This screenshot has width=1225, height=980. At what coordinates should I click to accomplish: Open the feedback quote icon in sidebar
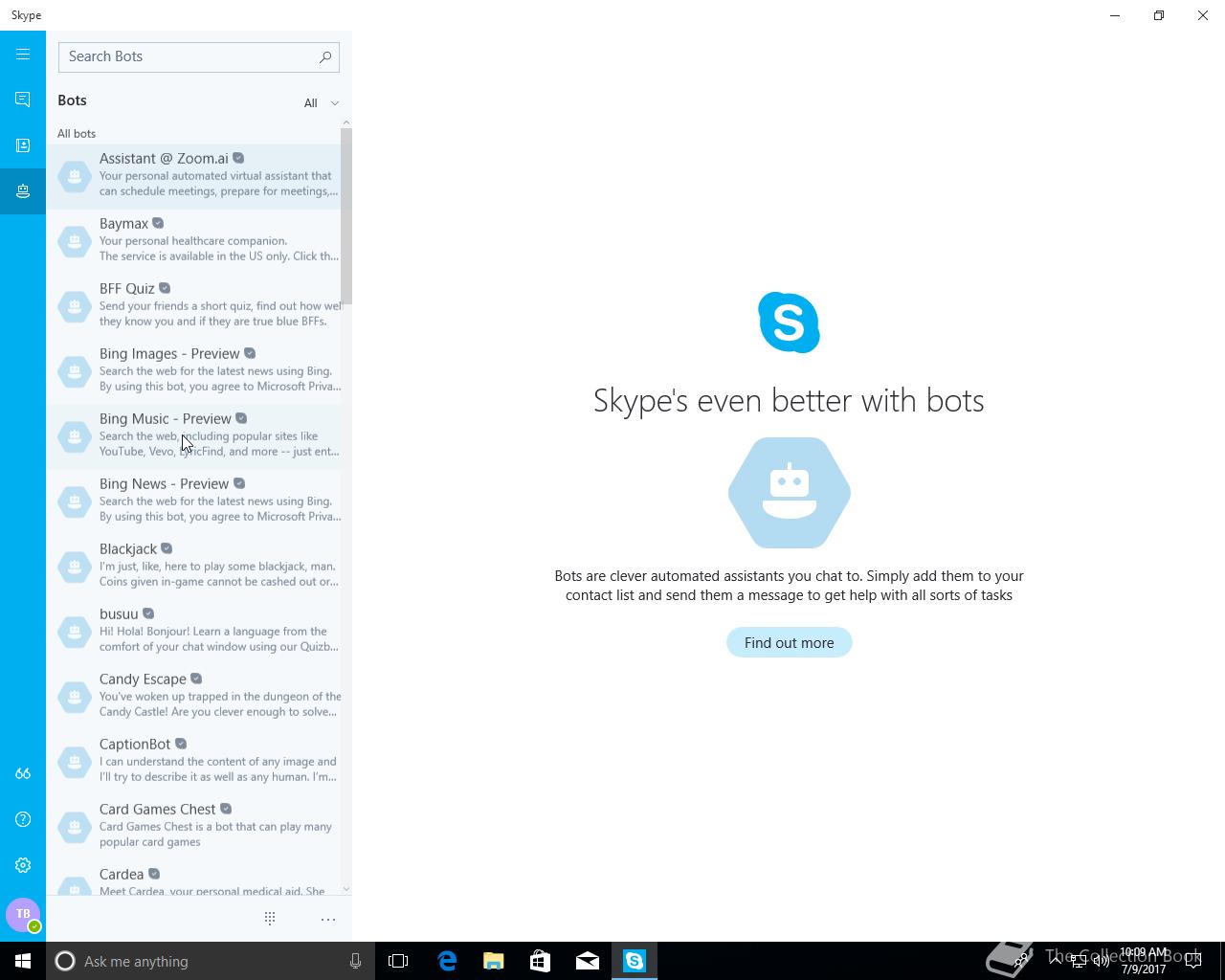[23, 773]
